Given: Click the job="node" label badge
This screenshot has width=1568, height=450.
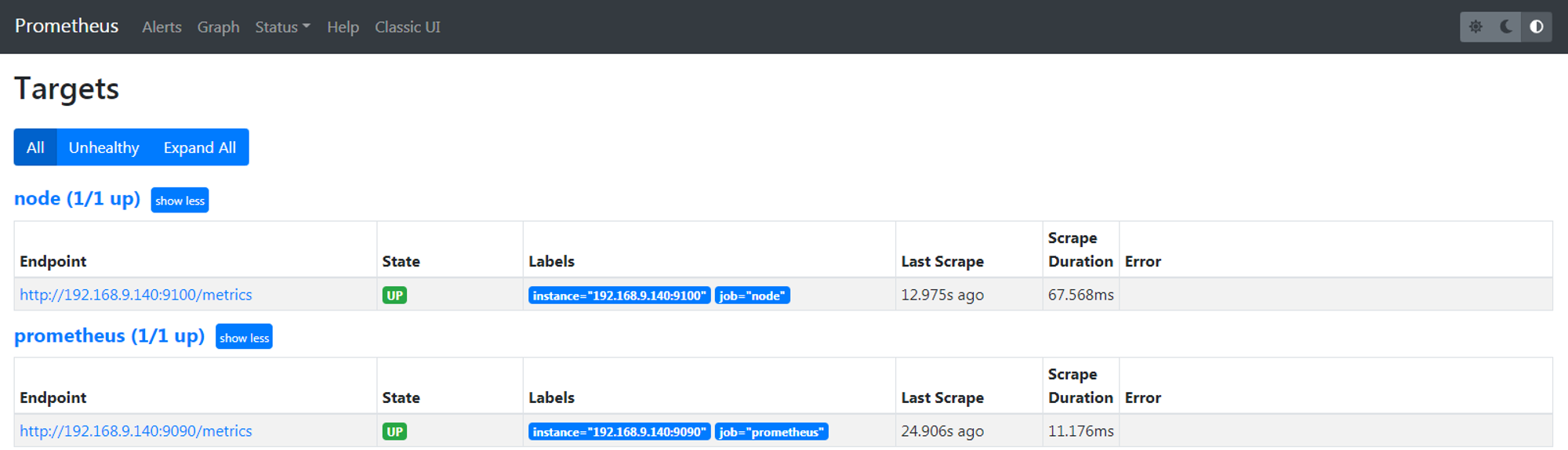Looking at the screenshot, I should 753,296.
